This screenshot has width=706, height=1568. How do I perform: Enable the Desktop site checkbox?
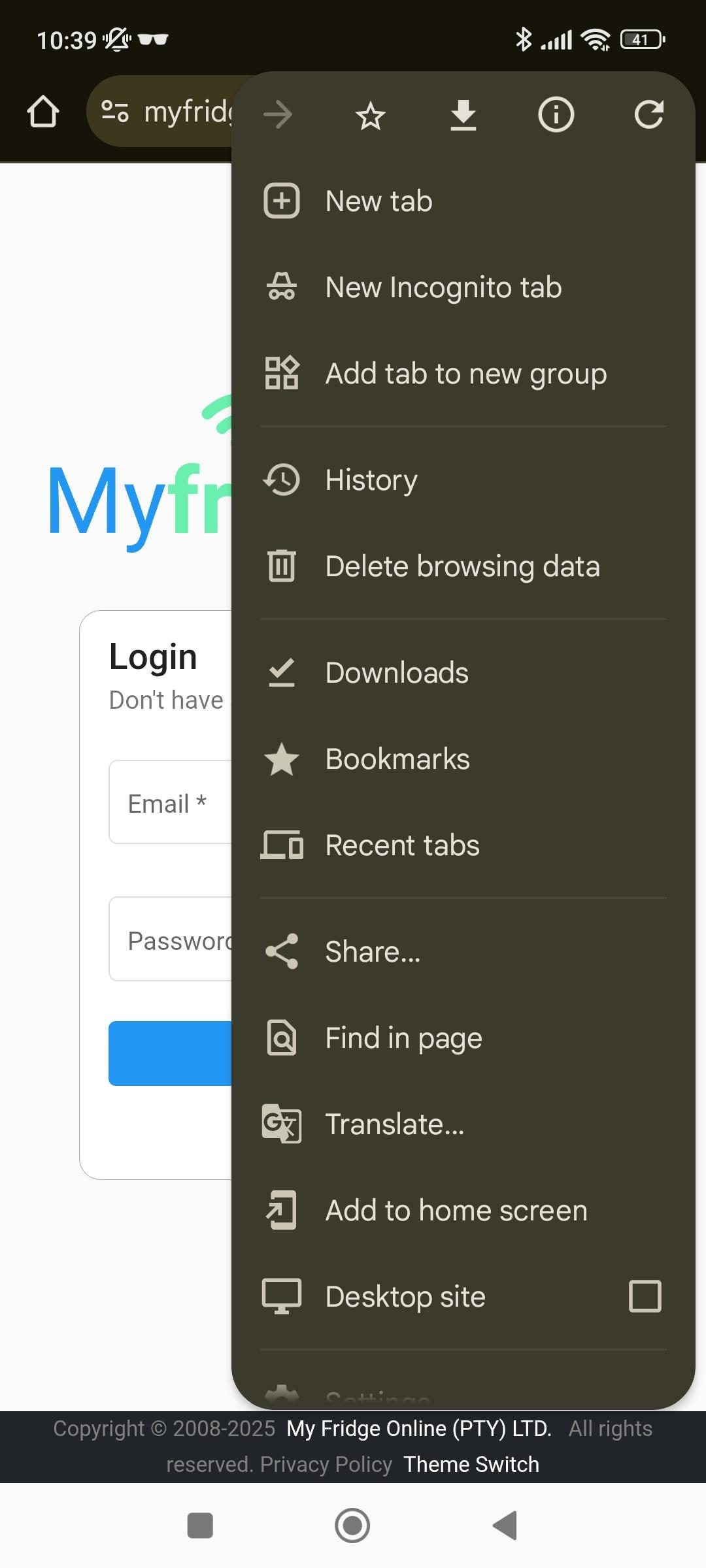tap(645, 1296)
